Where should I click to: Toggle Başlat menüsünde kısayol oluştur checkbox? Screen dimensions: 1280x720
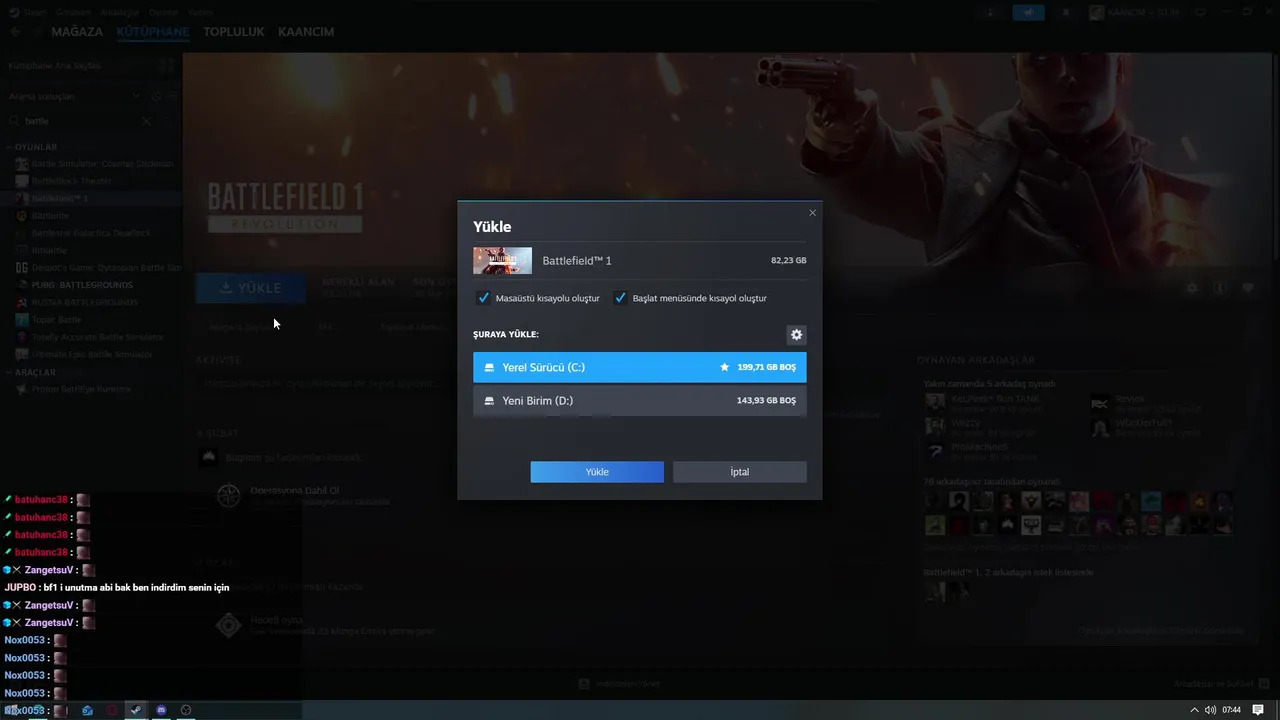click(620, 298)
